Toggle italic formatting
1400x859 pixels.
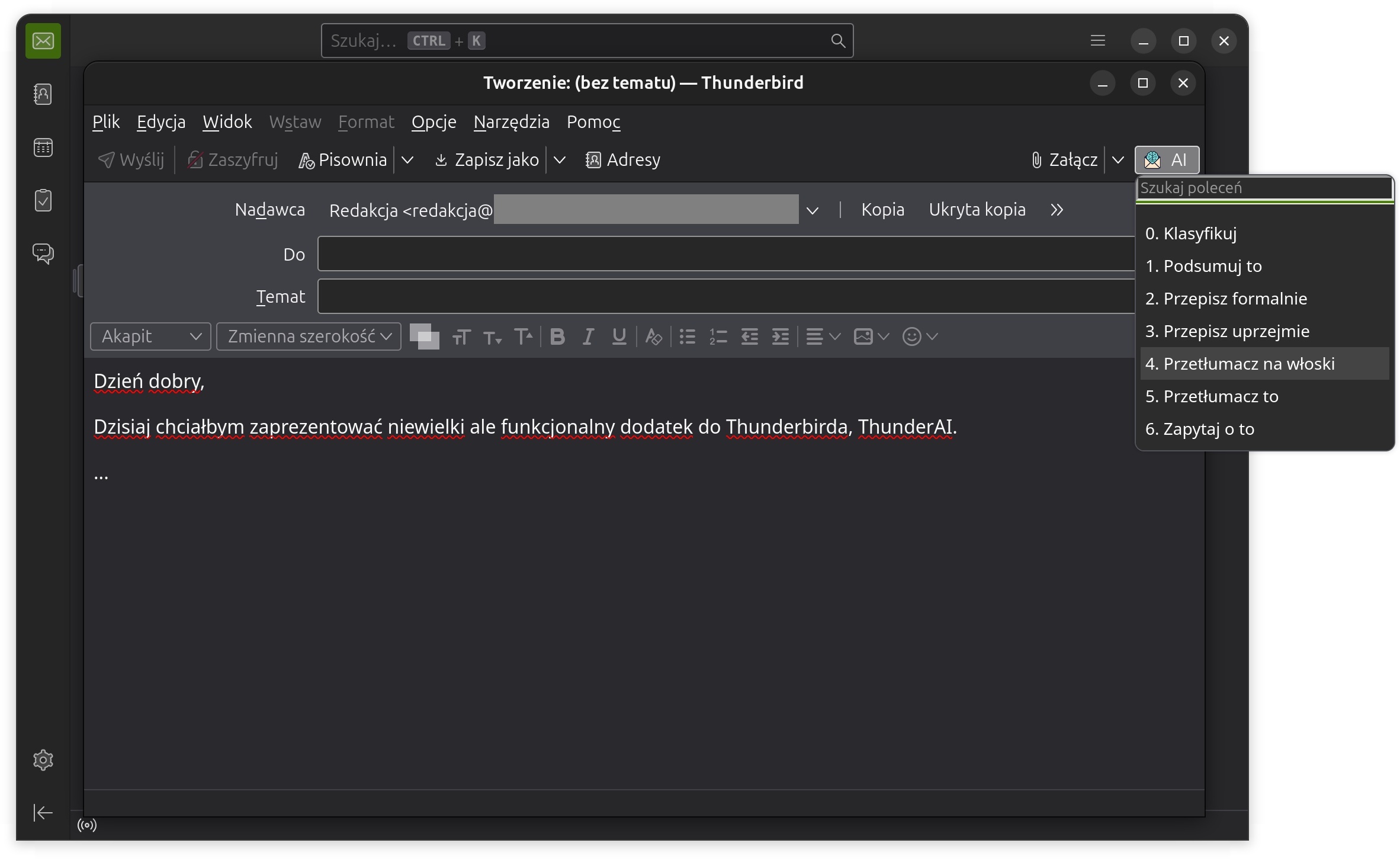(588, 337)
